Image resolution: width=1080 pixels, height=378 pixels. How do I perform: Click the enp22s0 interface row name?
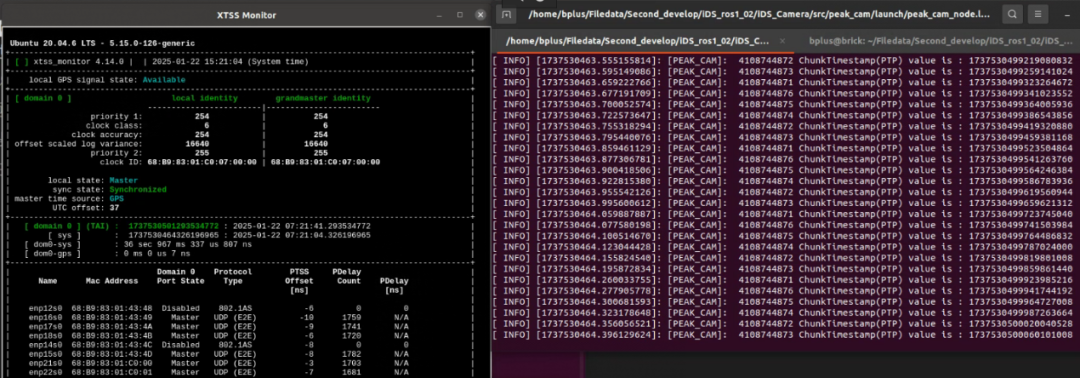point(45,372)
